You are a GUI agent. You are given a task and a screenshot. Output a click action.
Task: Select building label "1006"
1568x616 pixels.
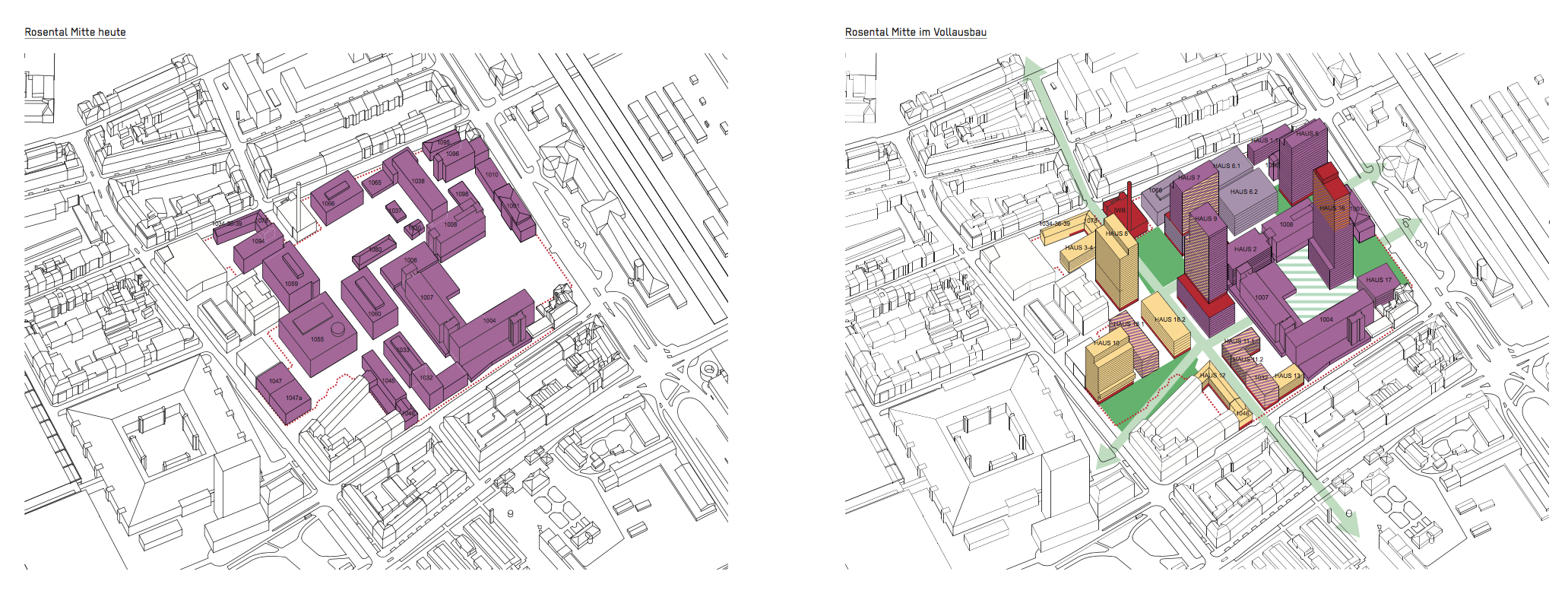410,260
